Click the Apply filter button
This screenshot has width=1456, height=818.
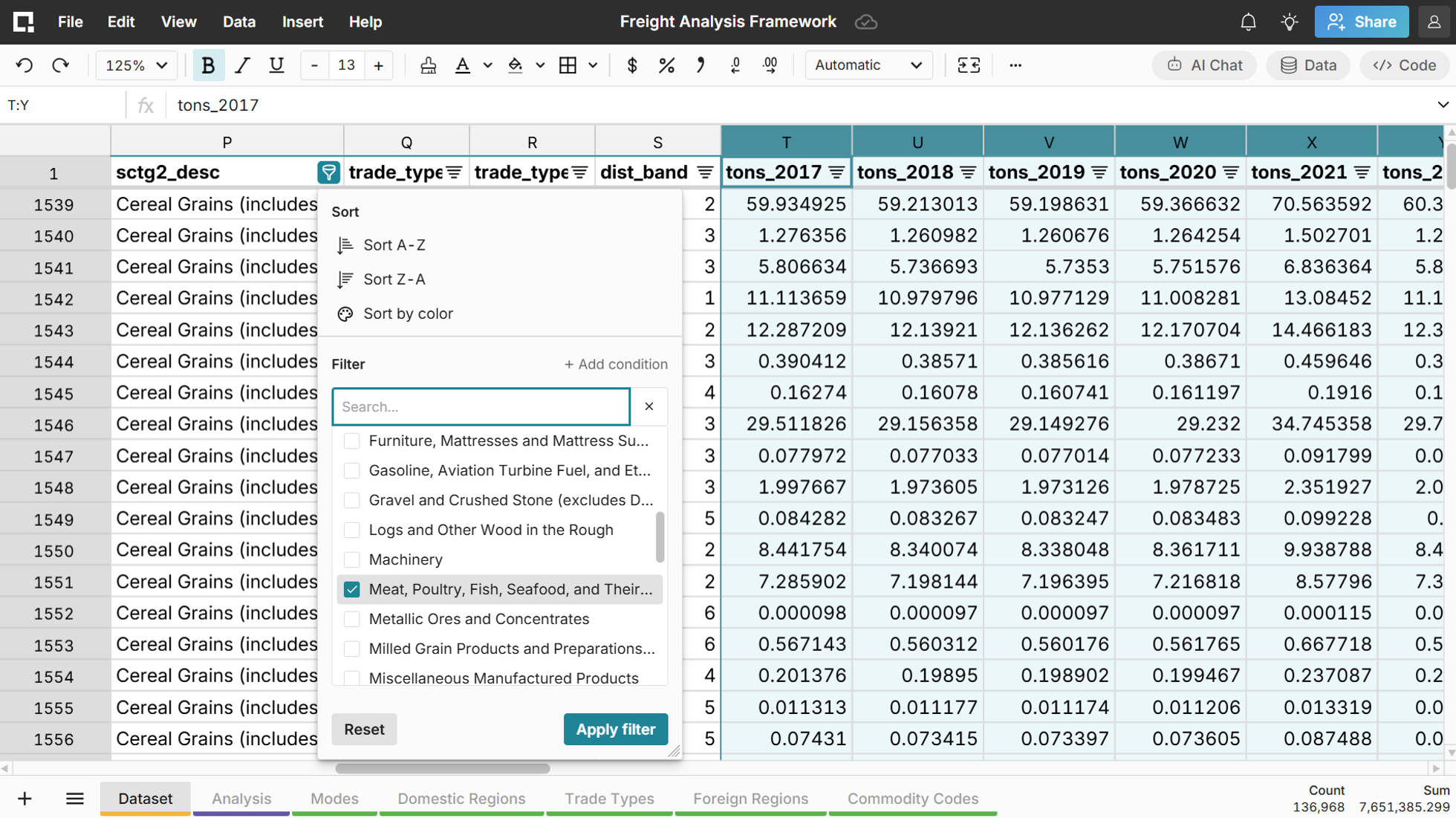click(615, 729)
